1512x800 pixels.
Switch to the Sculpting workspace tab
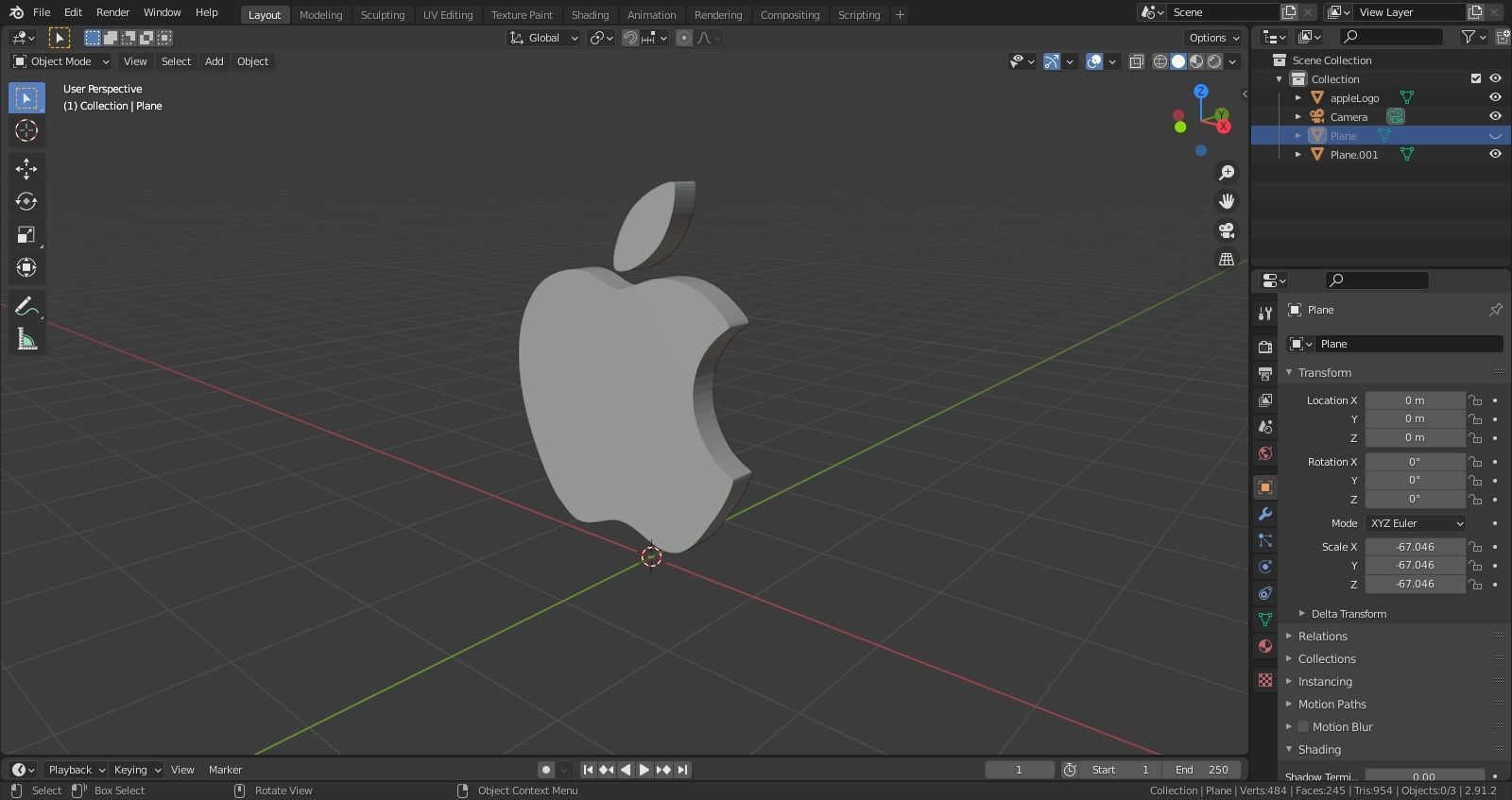click(383, 15)
